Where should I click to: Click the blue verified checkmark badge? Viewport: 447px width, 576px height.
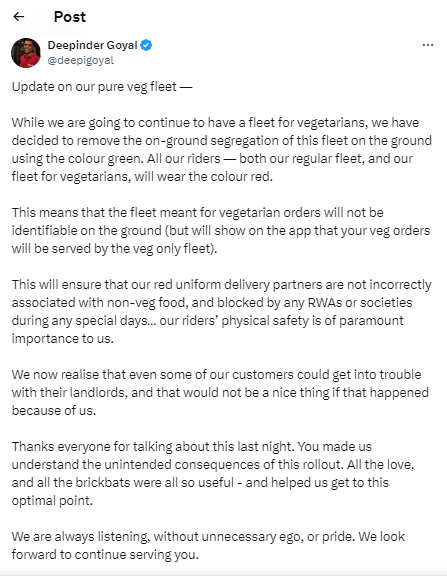click(146, 45)
